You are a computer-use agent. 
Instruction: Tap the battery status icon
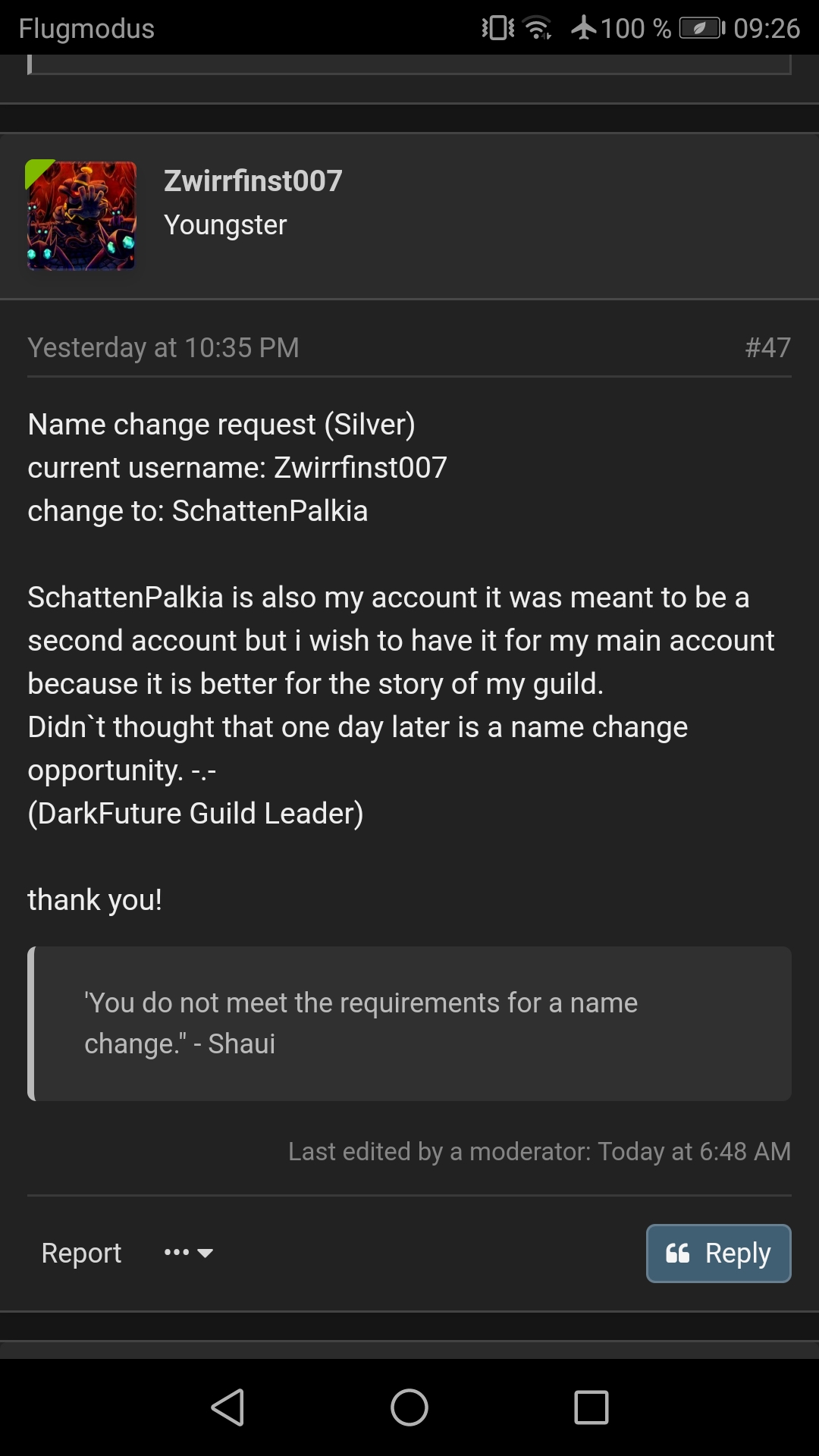click(701, 29)
